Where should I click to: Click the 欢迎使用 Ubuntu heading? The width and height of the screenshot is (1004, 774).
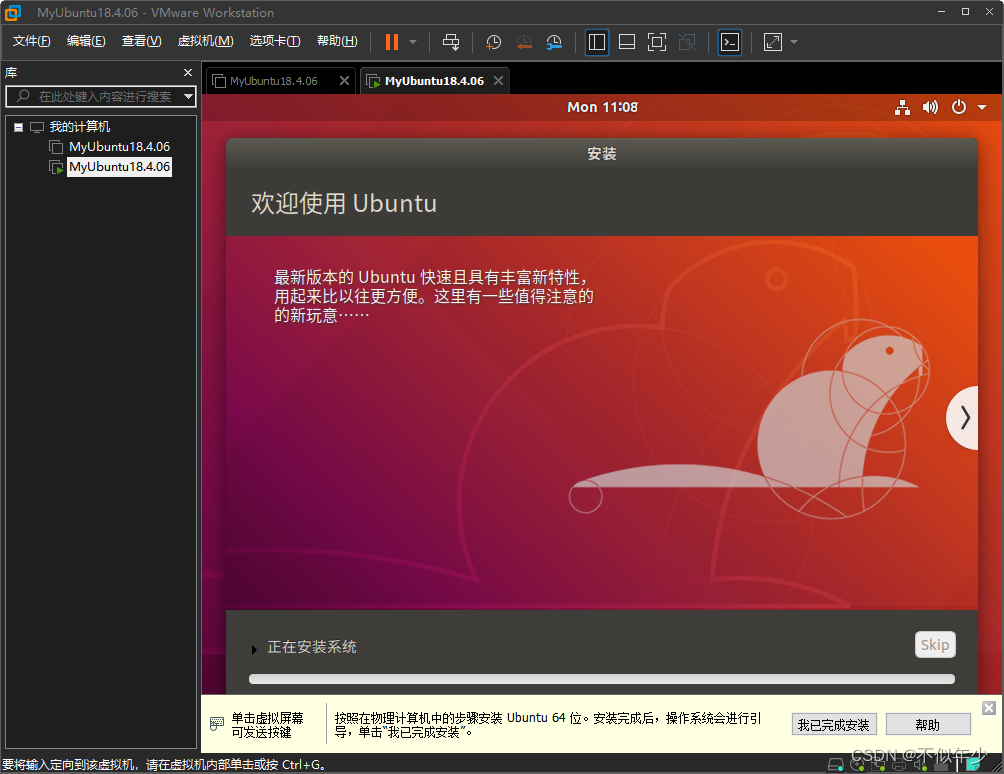pos(344,203)
